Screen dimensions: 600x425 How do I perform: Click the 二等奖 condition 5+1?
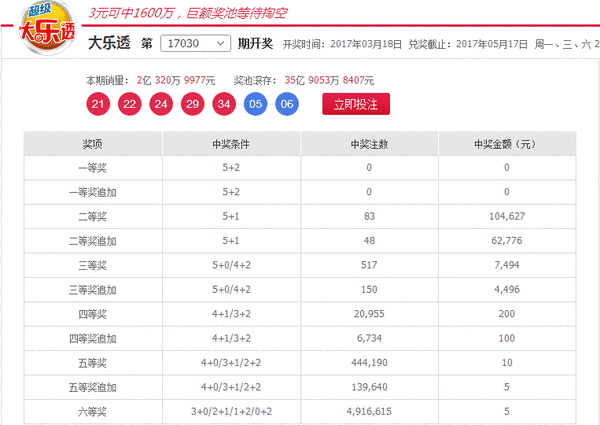click(x=231, y=217)
